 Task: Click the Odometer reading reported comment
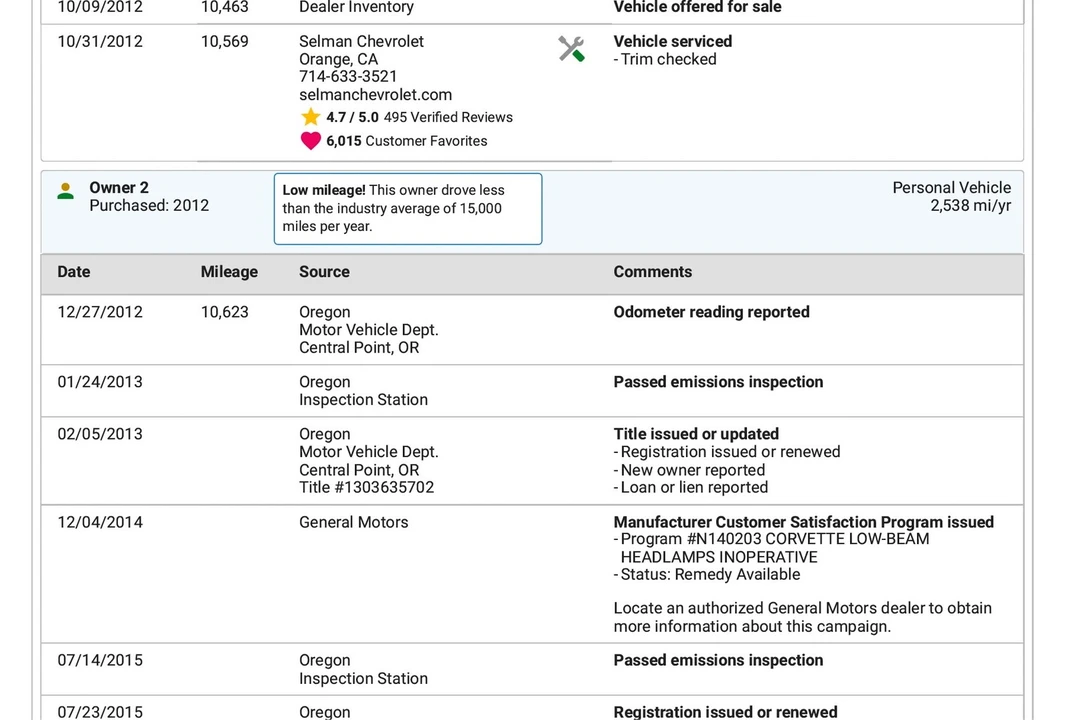tap(711, 312)
